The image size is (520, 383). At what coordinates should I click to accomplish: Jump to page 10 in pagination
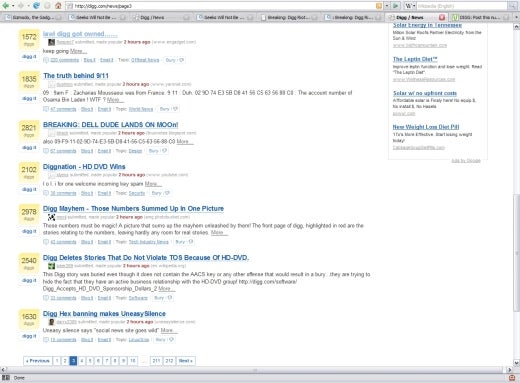133,361
